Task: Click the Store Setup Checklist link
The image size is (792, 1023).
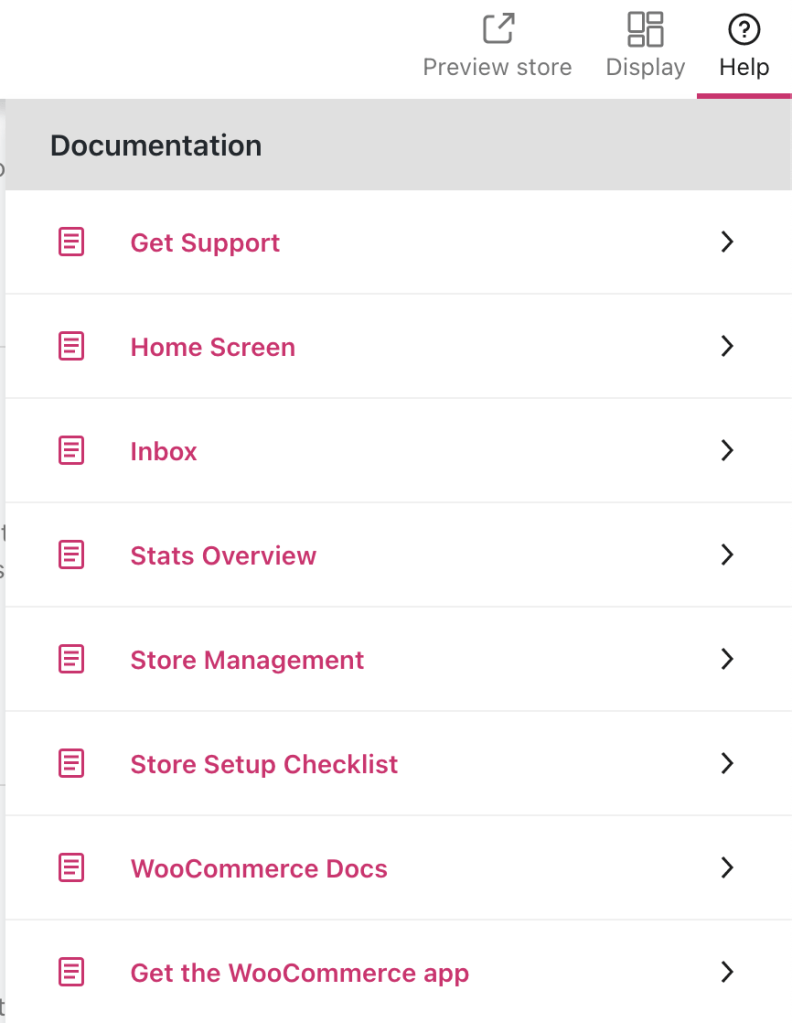Action: click(x=264, y=764)
